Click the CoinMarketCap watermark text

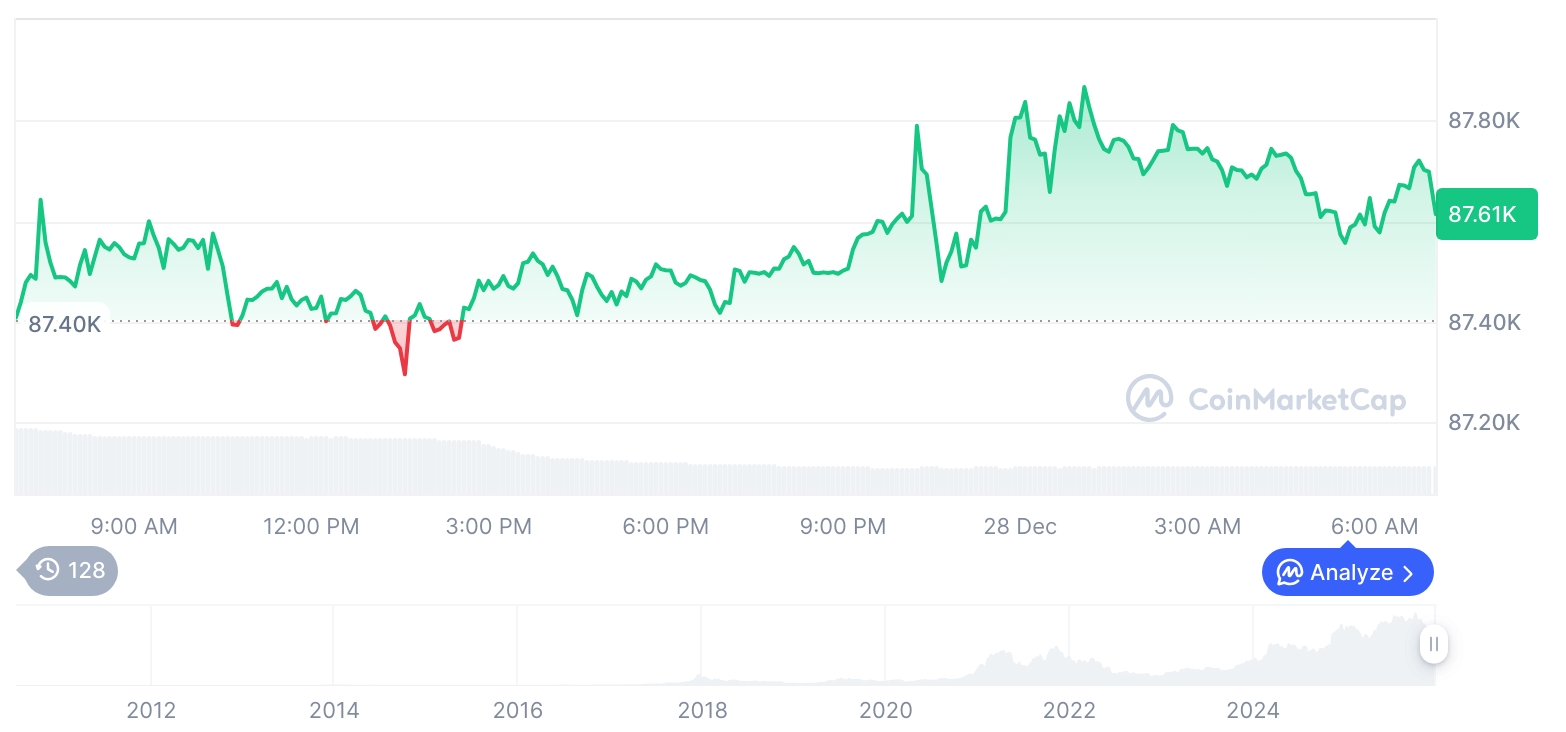point(1296,400)
